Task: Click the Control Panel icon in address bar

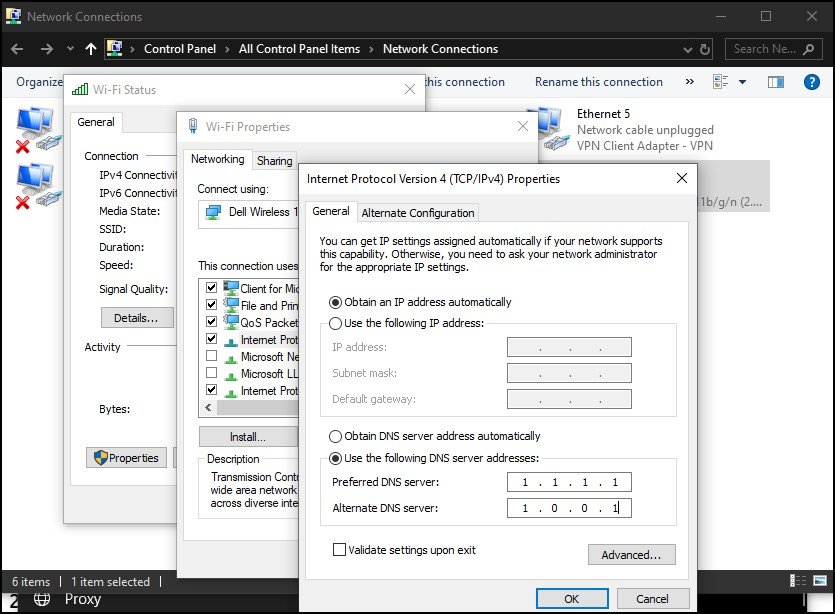Action: tap(114, 48)
